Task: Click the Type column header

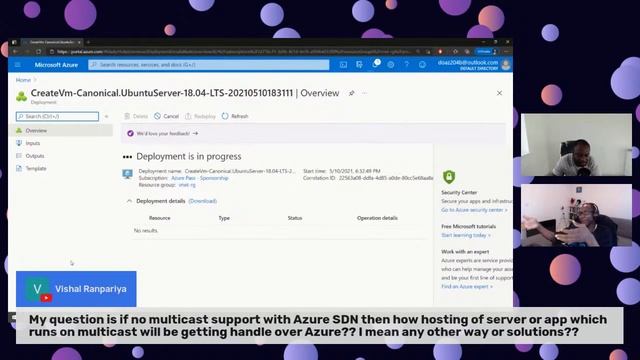Action: (224, 218)
